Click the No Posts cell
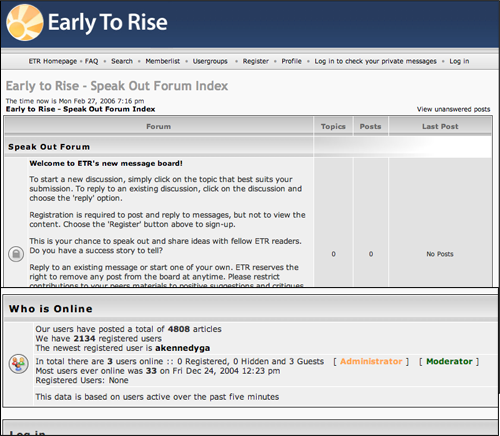The height and width of the screenshot is (436, 500). click(440, 254)
